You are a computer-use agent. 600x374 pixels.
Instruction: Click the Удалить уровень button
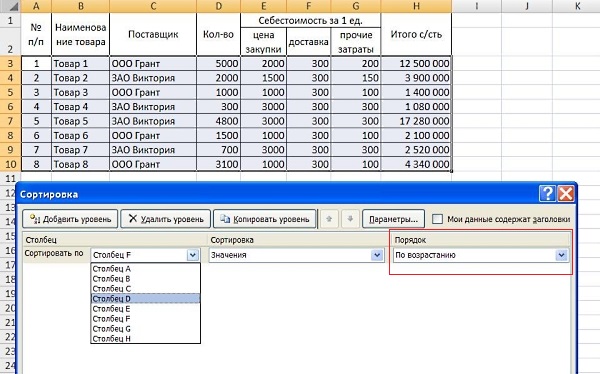coord(166,219)
